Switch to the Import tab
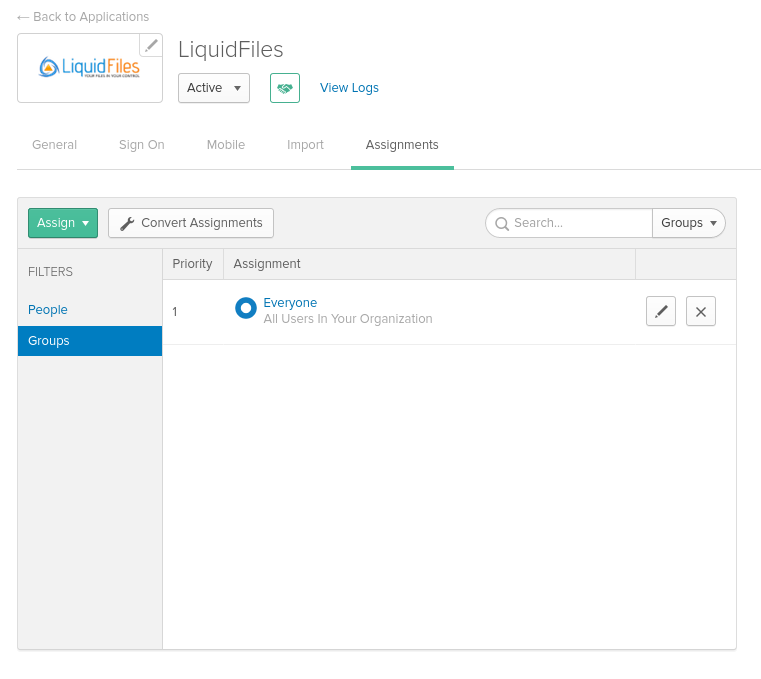The width and height of the screenshot is (761, 679). coord(305,145)
